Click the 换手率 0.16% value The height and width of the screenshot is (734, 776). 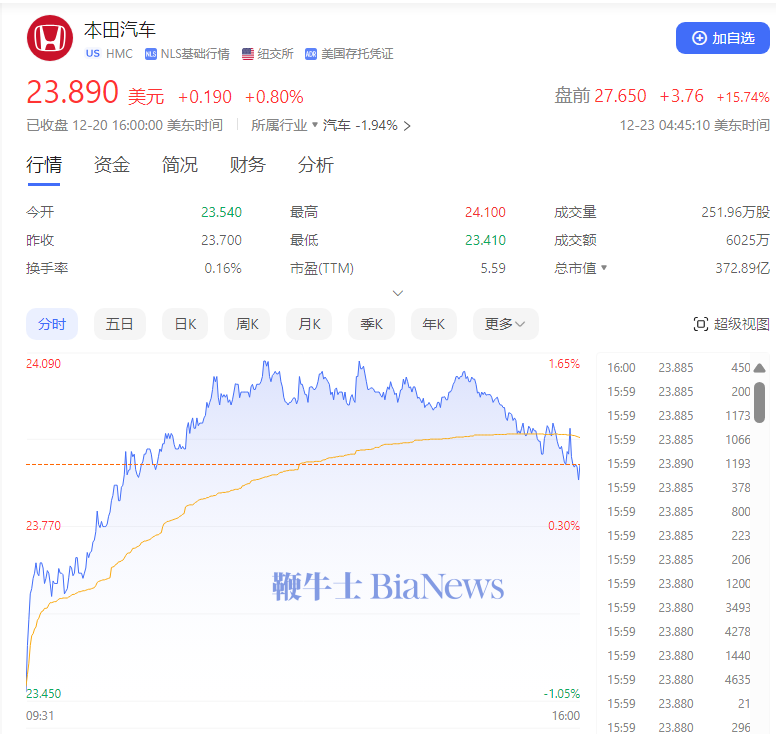click(223, 268)
